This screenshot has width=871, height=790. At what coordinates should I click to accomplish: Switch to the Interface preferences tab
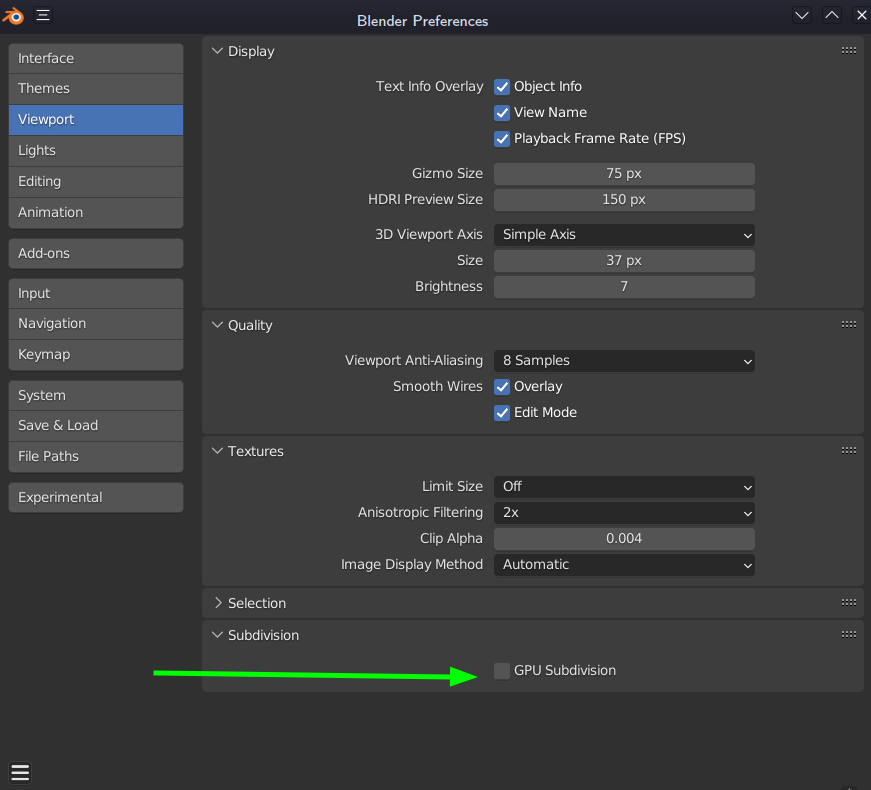click(x=96, y=58)
